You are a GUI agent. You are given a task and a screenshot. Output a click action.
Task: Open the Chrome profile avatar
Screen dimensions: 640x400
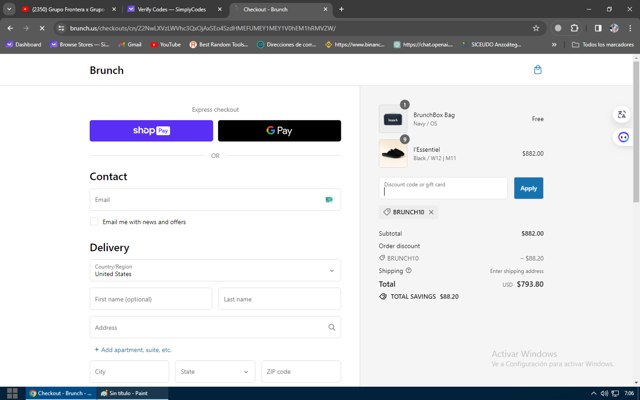click(614, 28)
